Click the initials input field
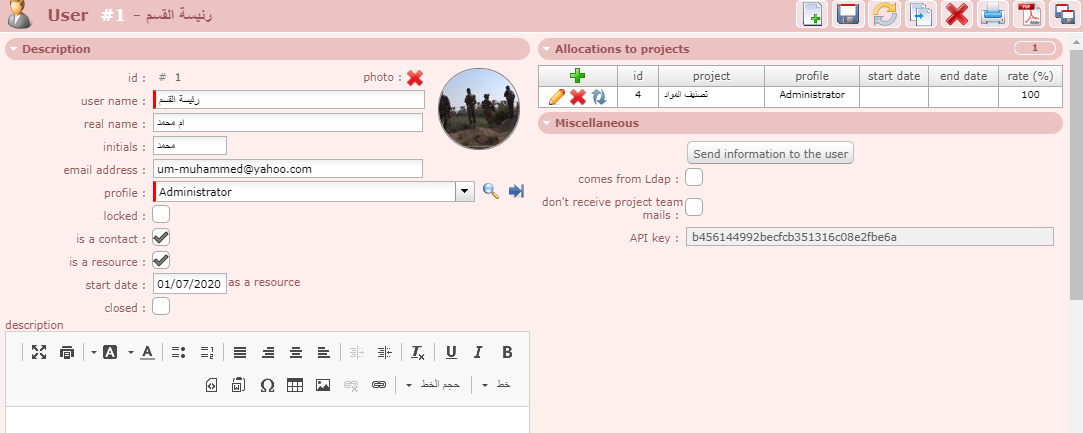Viewport: 1083px width, 433px height. pyautogui.click(x=190, y=146)
